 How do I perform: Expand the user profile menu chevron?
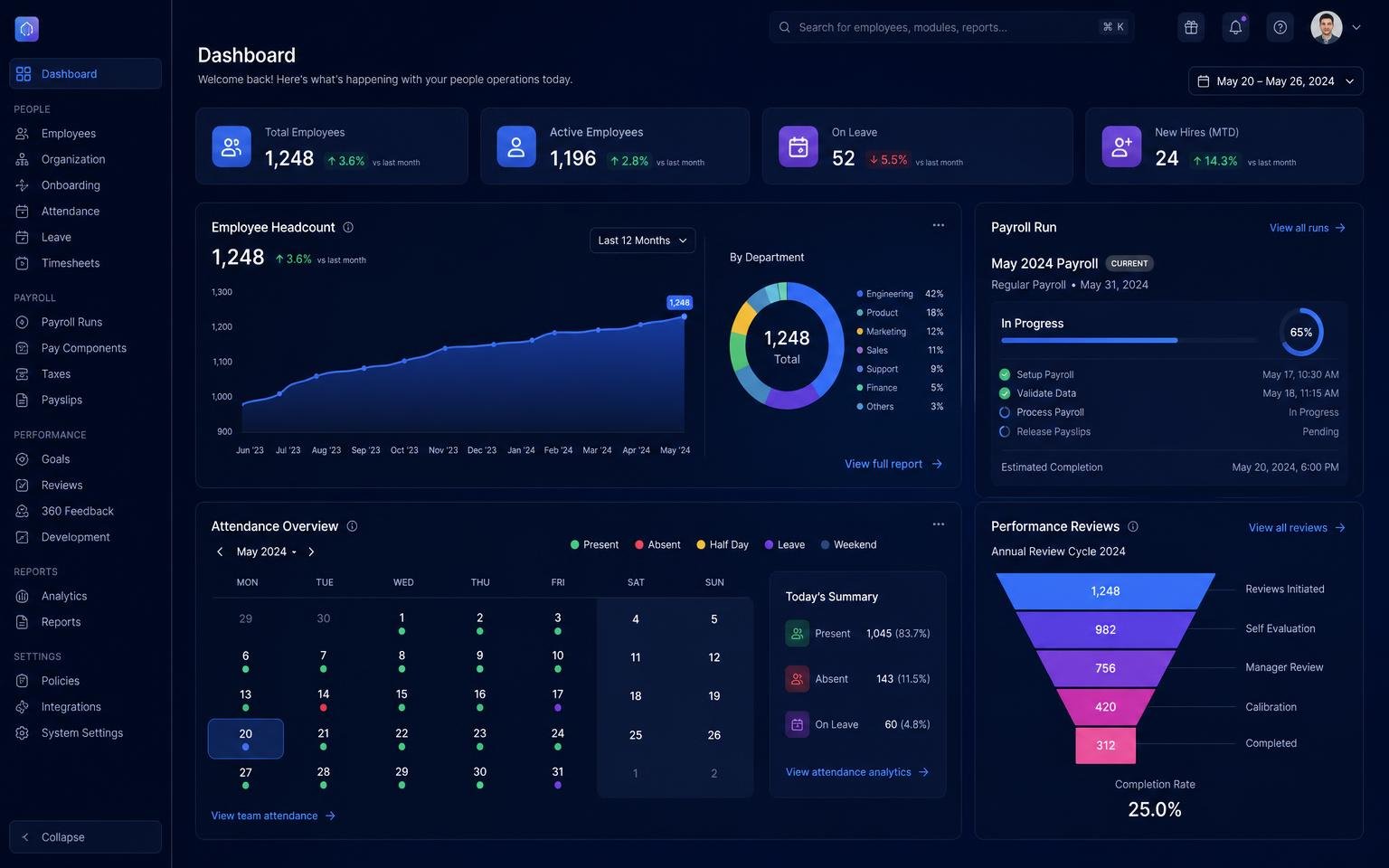[1356, 27]
